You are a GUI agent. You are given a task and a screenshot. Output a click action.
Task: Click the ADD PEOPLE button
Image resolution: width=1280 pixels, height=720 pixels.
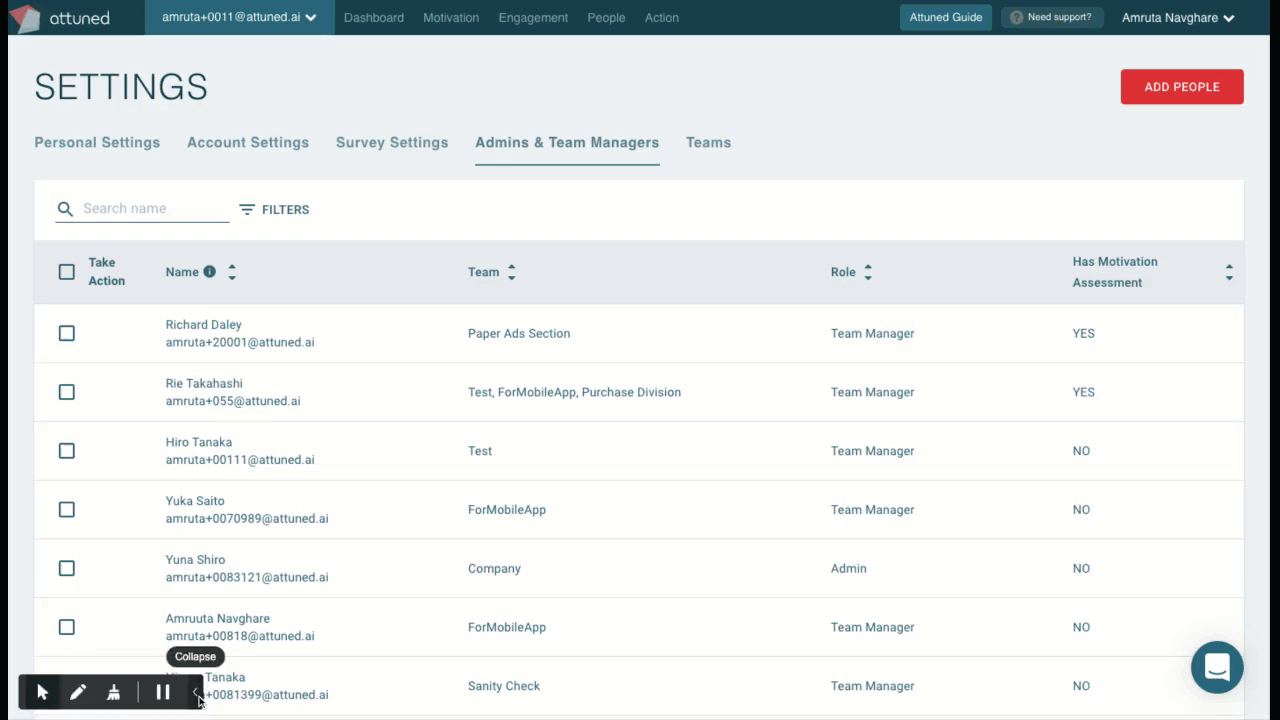(1182, 87)
